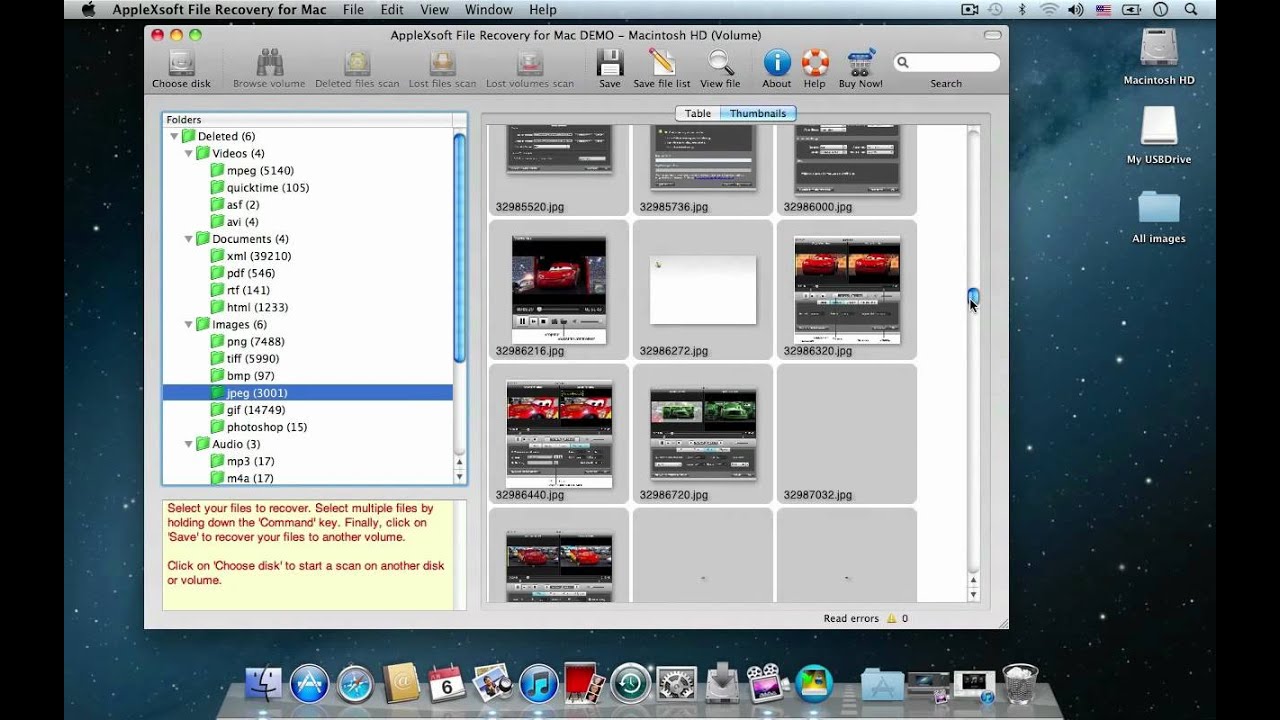
Task: Select thumbnail 32986720.jpg
Action: (703, 433)
